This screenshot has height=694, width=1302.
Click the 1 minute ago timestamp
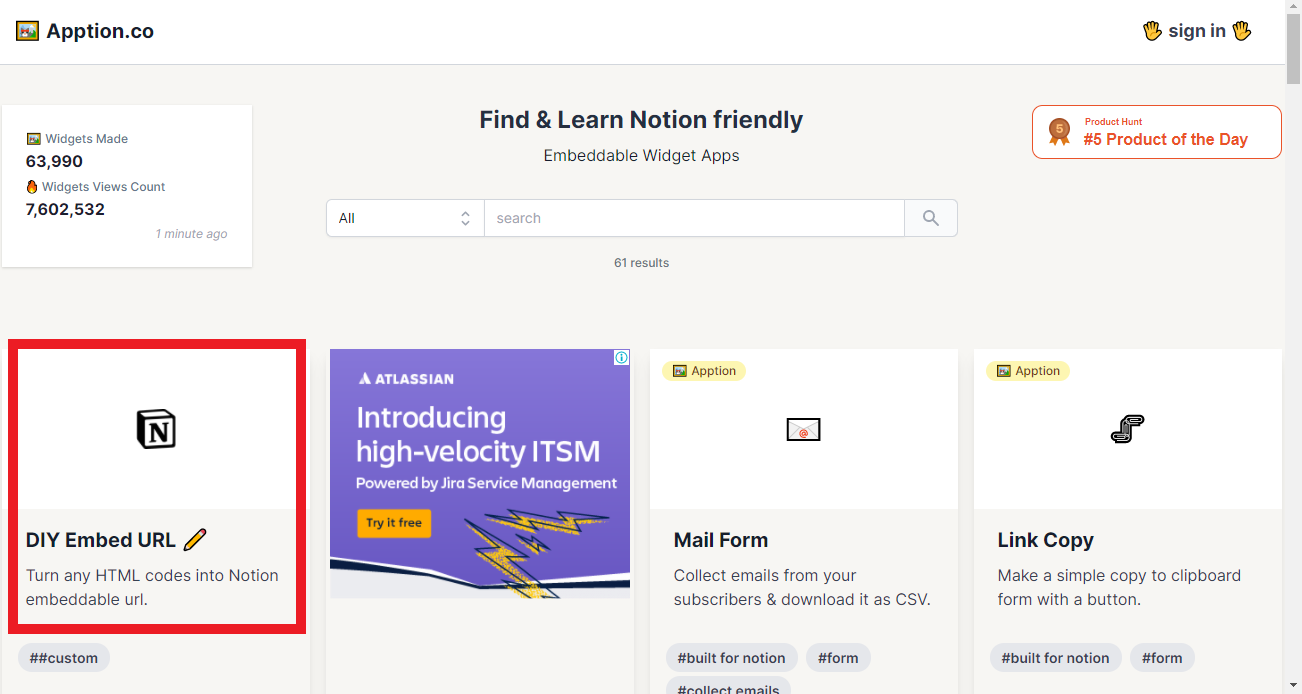(191, 234)
